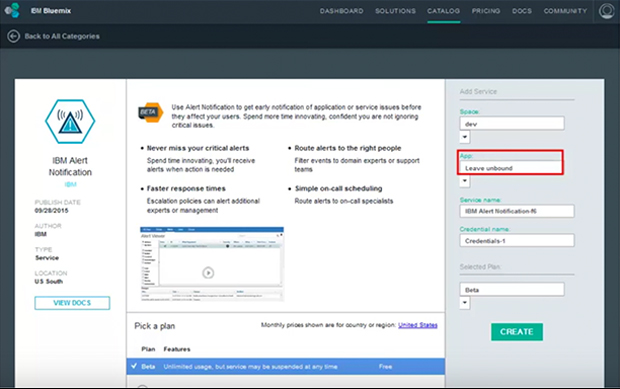Click the 'Faster response times' heading
Image resolution: width=620 pixels, height=389 pixels.
[x=186, y=189]
